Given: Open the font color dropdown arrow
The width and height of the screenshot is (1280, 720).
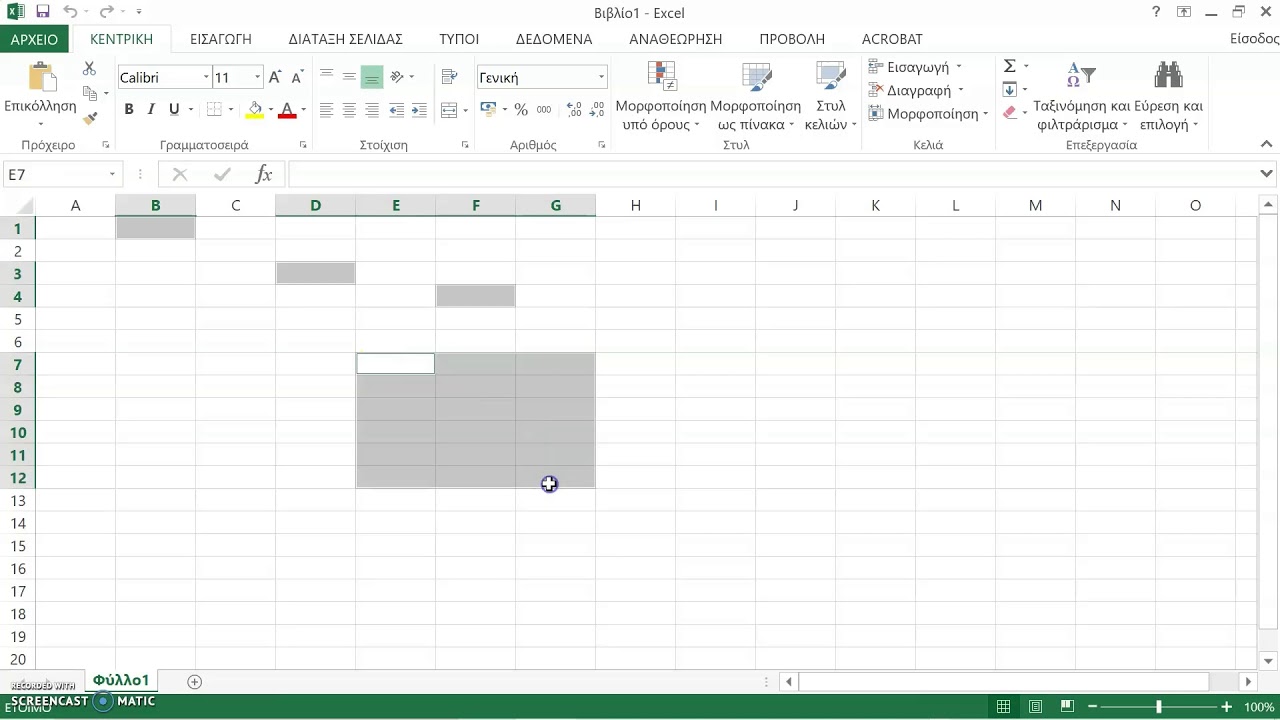Looking at the screenshot, I should click(x=303, y=109).
